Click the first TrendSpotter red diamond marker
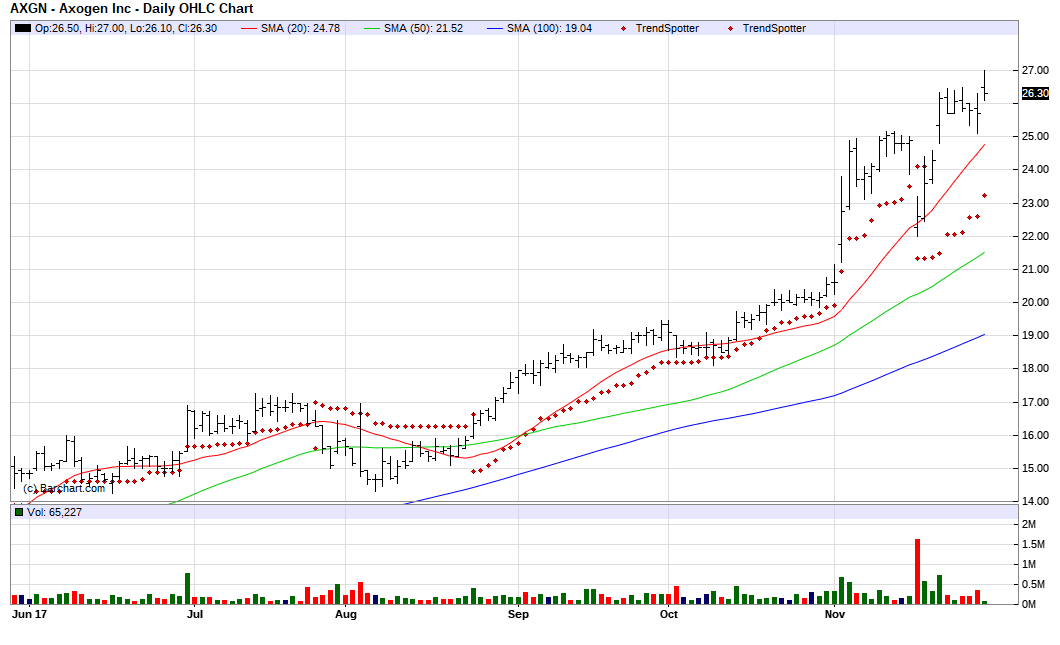This screenshot has width=1060, height=645. [623, 28]
